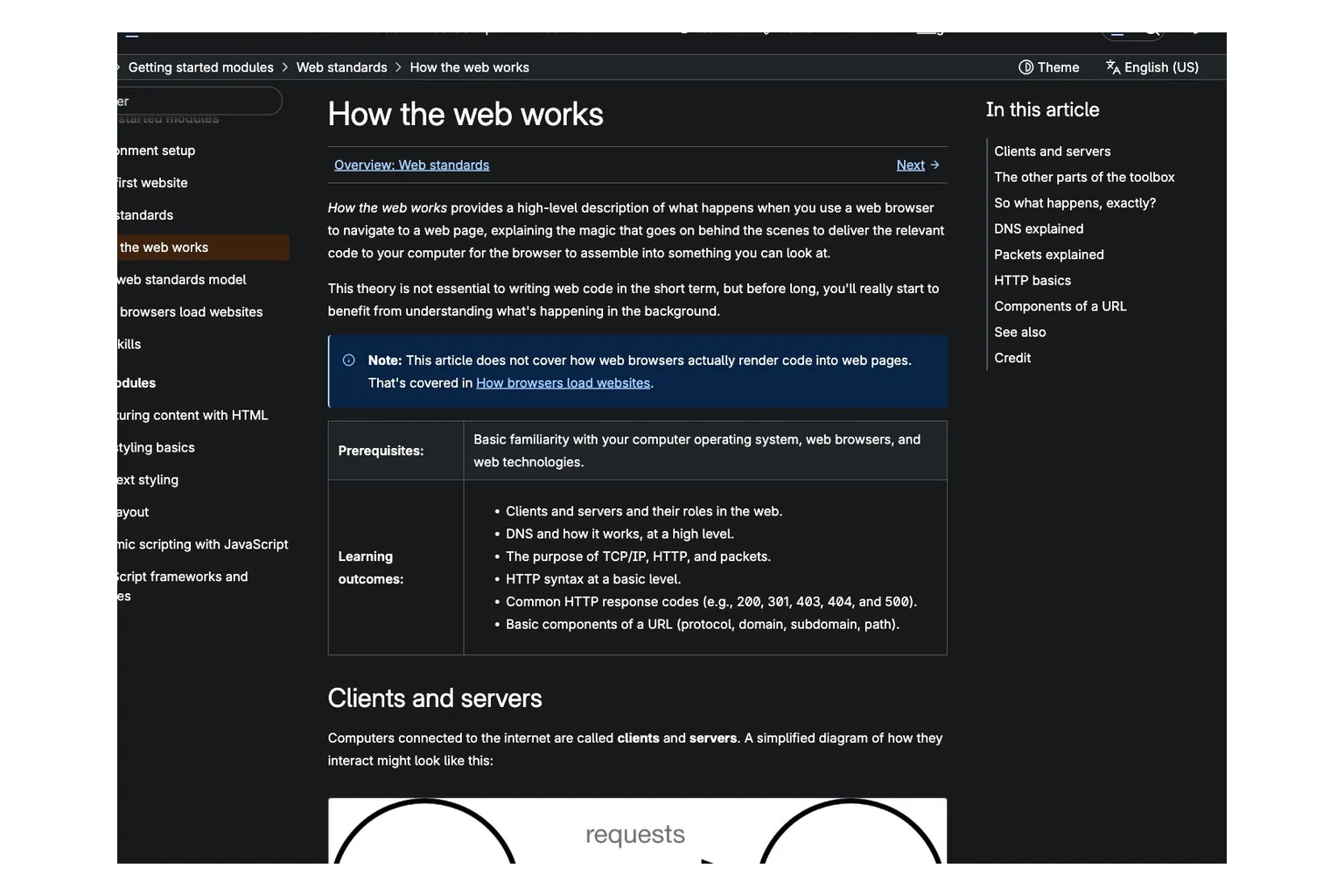Screen dimensions: 1344x896
Task: Open the environment setup sidebar item
Action: click(157, 150)
